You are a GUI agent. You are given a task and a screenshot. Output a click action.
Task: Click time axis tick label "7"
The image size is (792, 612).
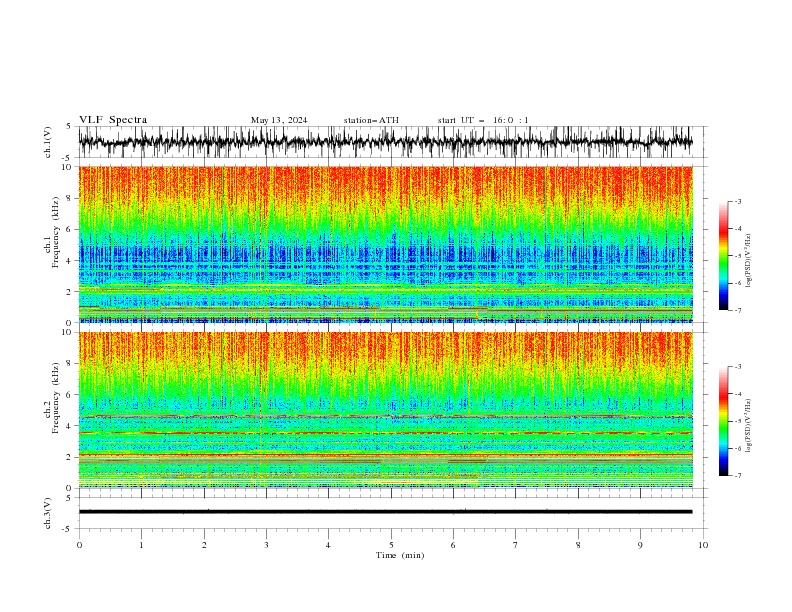[516, 545]
